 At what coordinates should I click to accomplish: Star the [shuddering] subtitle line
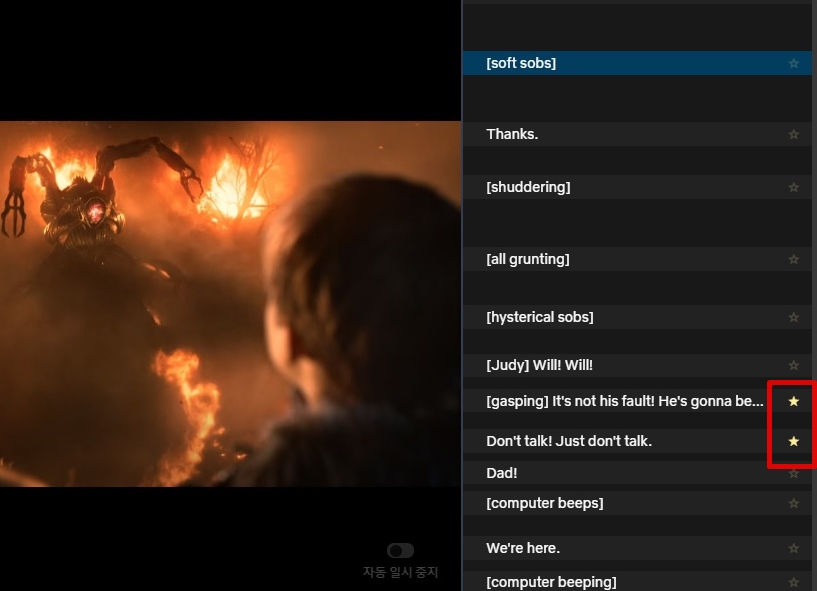tap(793, 187)
